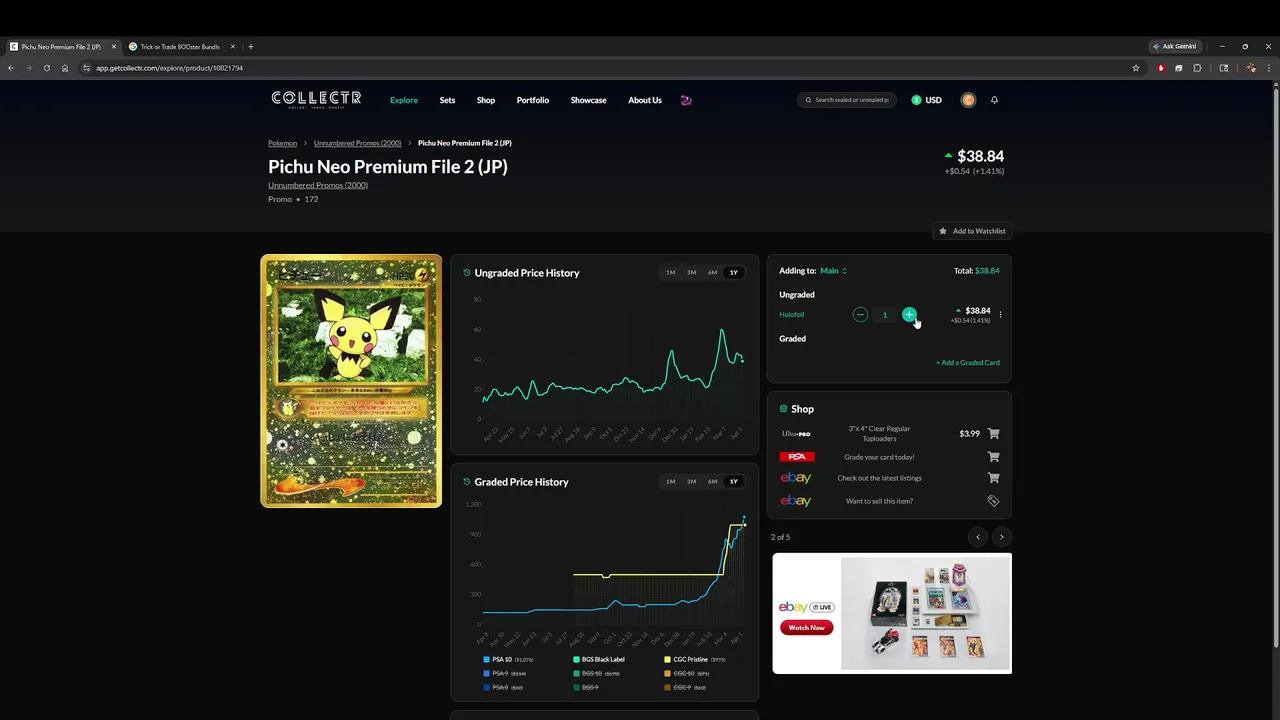Click the star icon in Add to Watchlist
The width and height of the screenshot is (1280, 720).
(942, 231)
